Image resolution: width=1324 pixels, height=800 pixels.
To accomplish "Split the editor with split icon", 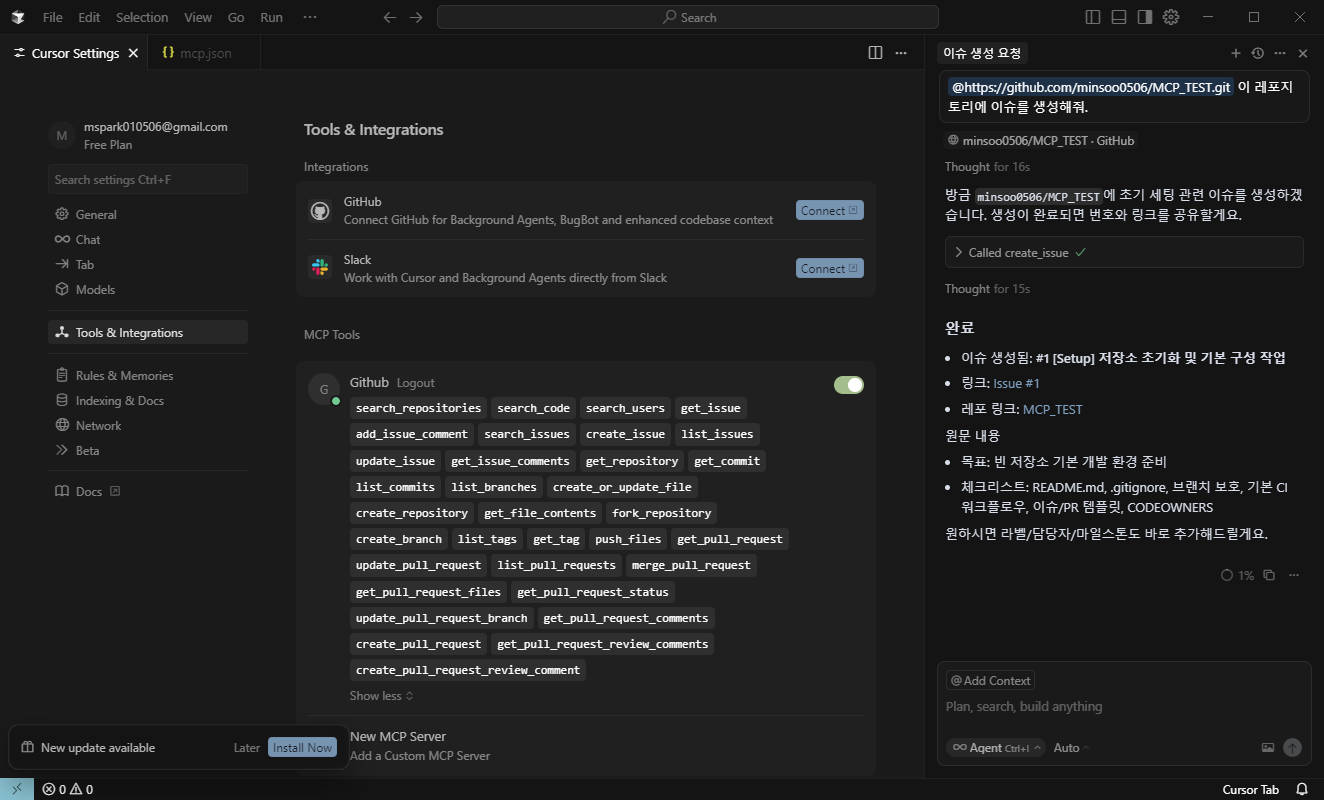I will [875, 53].
